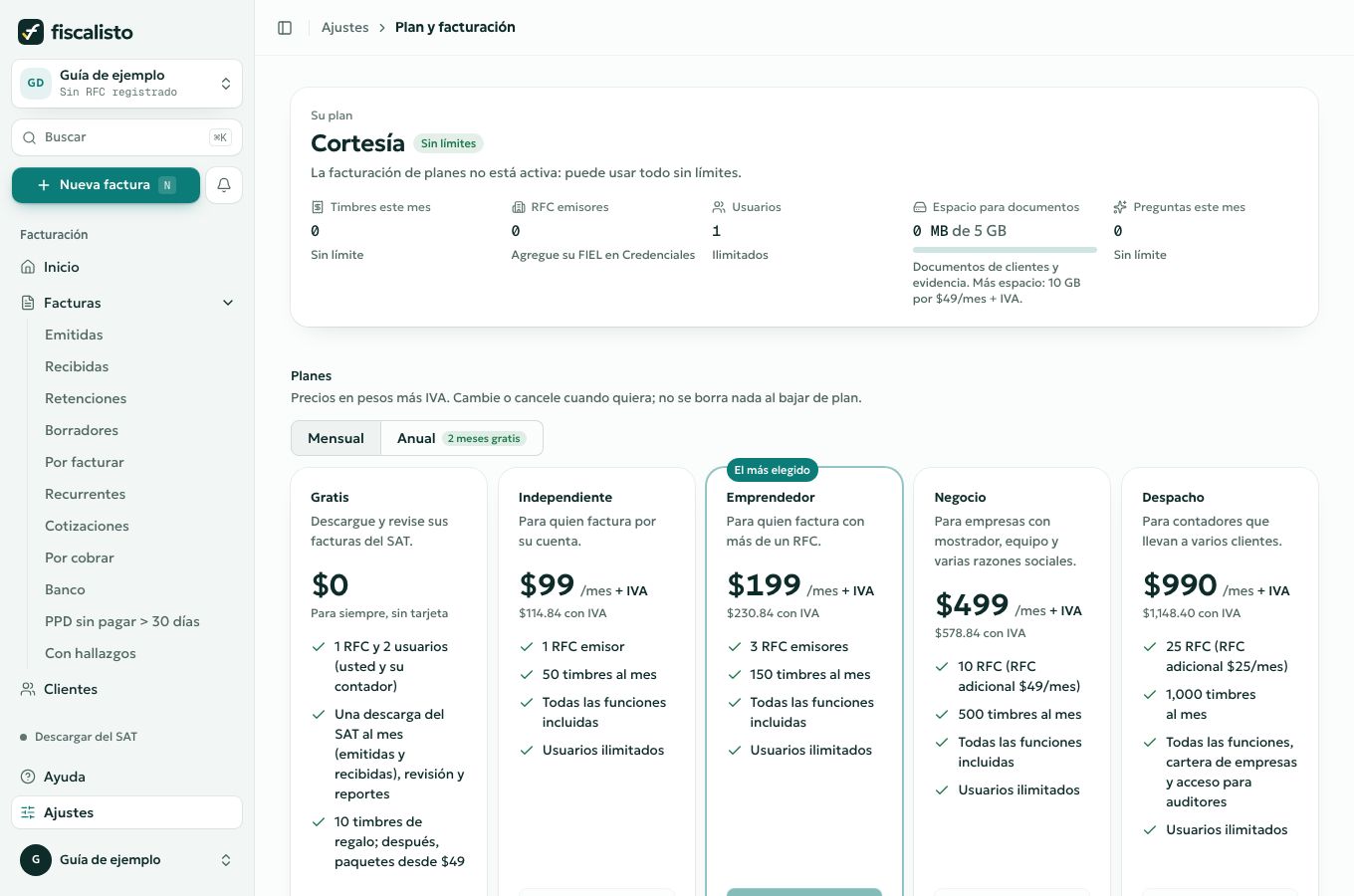This screenshot has width=1354, height=896.
Task: Click Ajustes breadcrumb link
Action: coord(345,28)
